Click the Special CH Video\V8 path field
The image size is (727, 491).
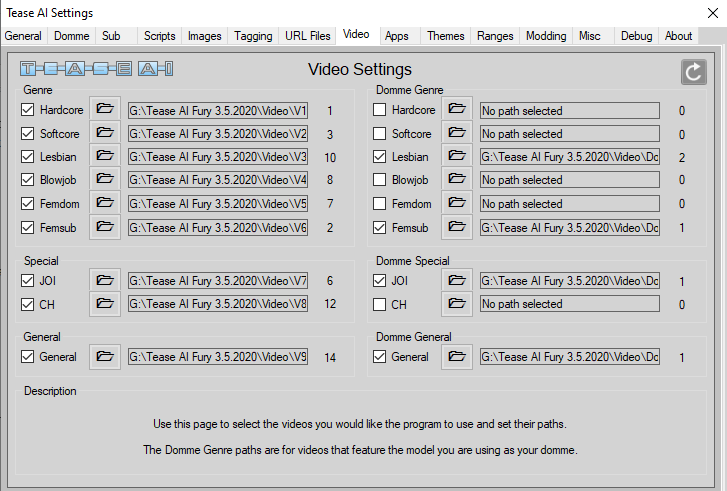click(x=218, y=304)
